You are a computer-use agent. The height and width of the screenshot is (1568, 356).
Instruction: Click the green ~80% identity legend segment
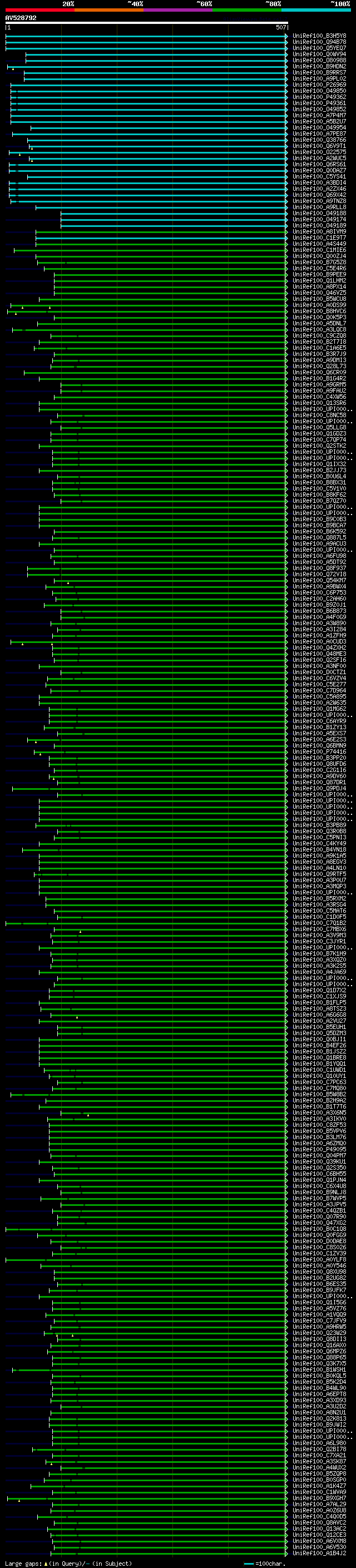[247, 10]
